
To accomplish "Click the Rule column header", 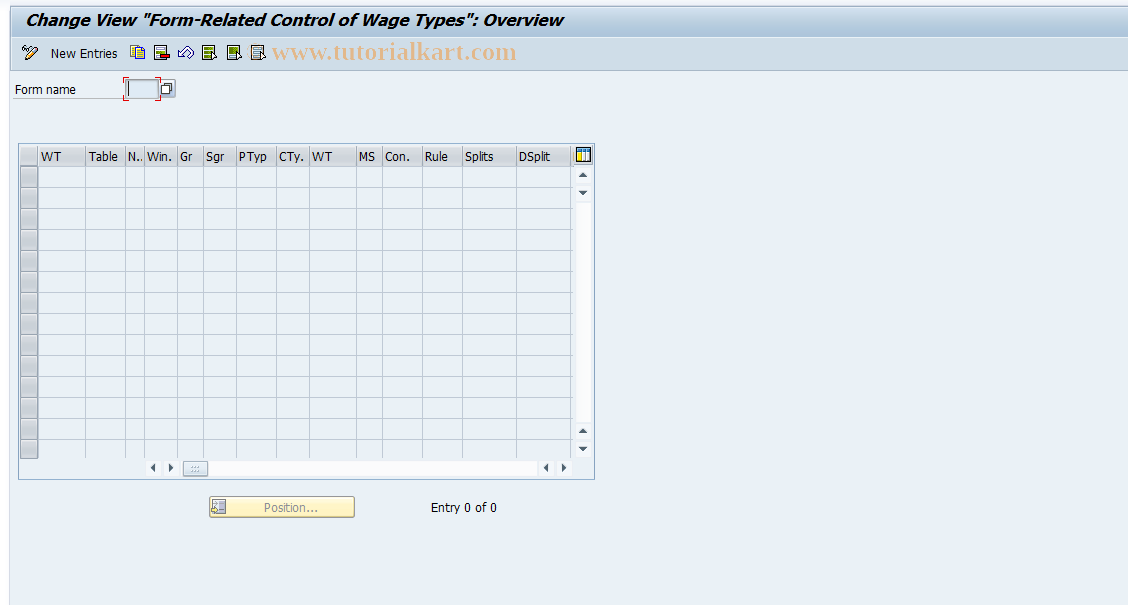I will (442, 156).
